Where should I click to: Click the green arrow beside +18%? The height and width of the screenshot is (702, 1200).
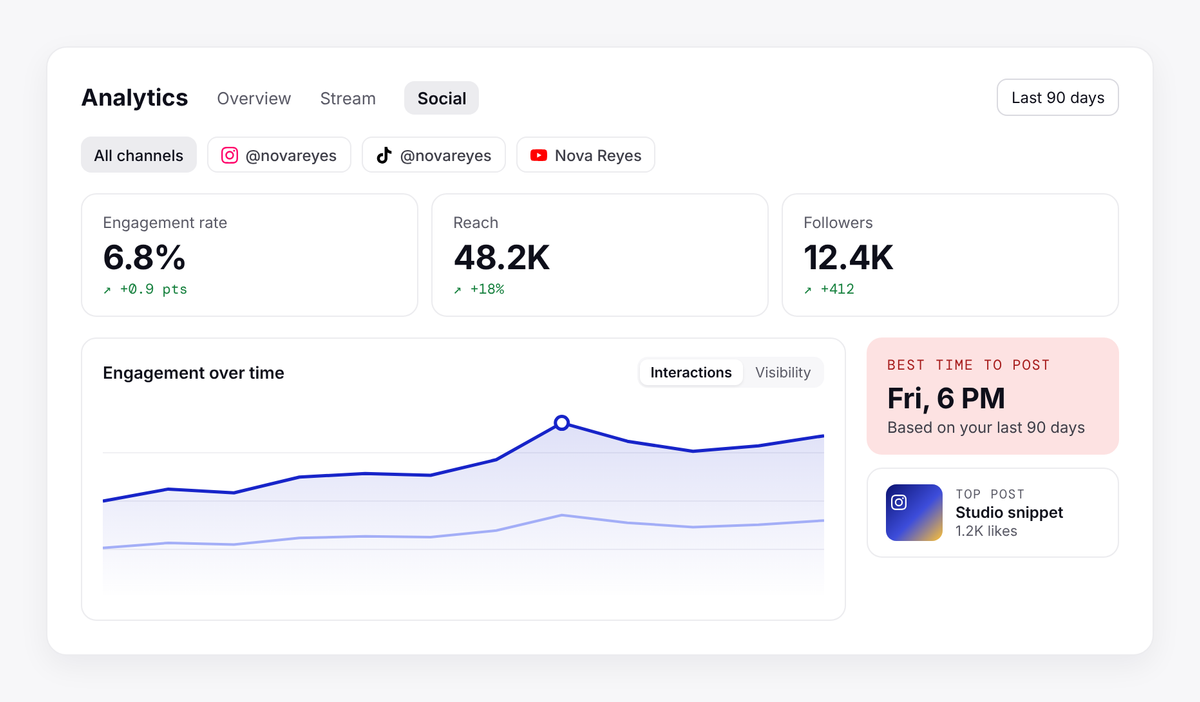click(x=458, y=290)
